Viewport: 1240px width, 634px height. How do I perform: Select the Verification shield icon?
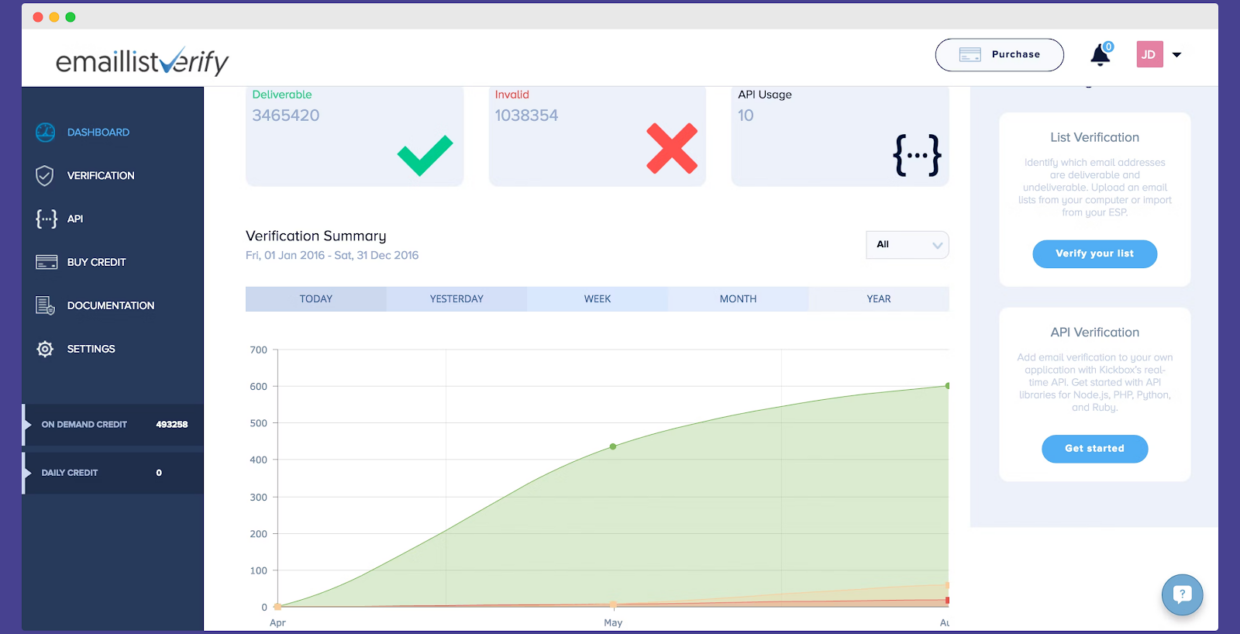point(45,175)
